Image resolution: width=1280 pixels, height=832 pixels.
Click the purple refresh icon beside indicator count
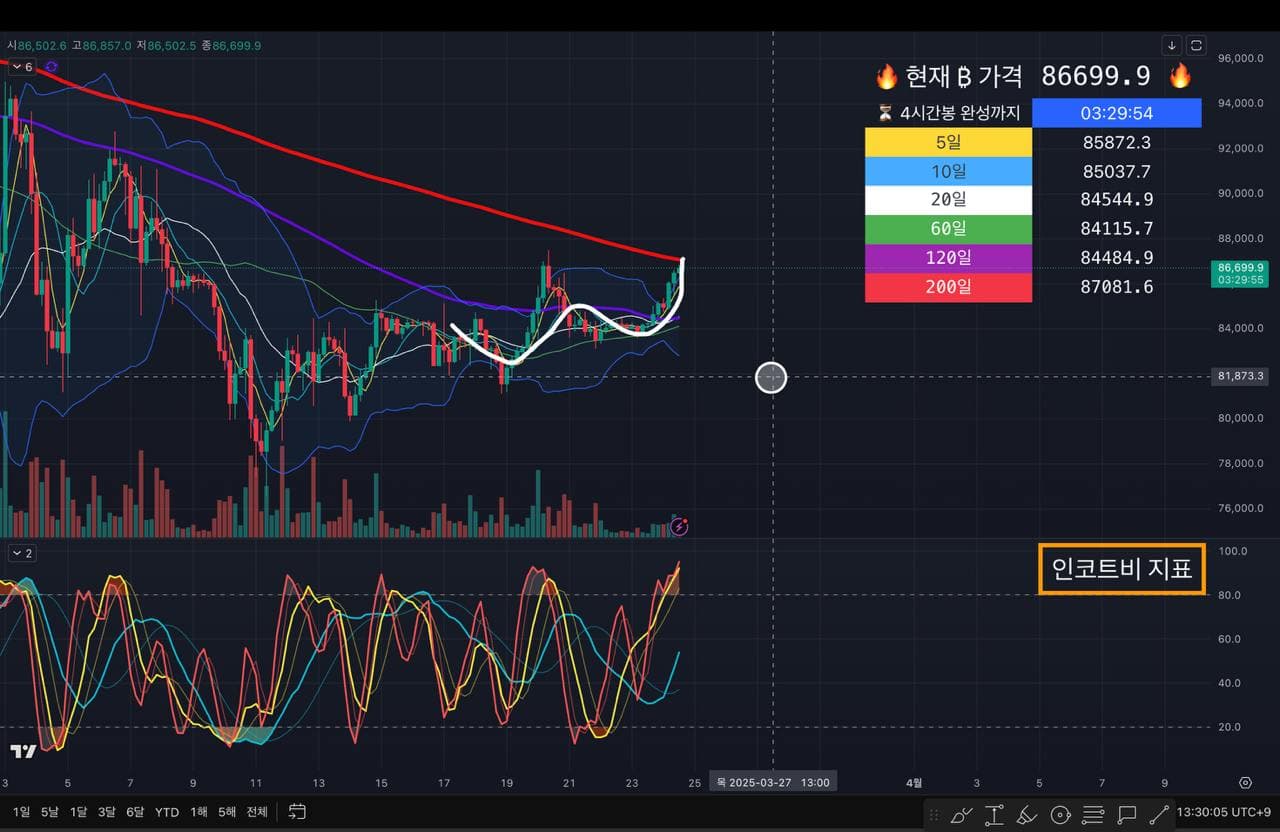(x=51, y=66)
